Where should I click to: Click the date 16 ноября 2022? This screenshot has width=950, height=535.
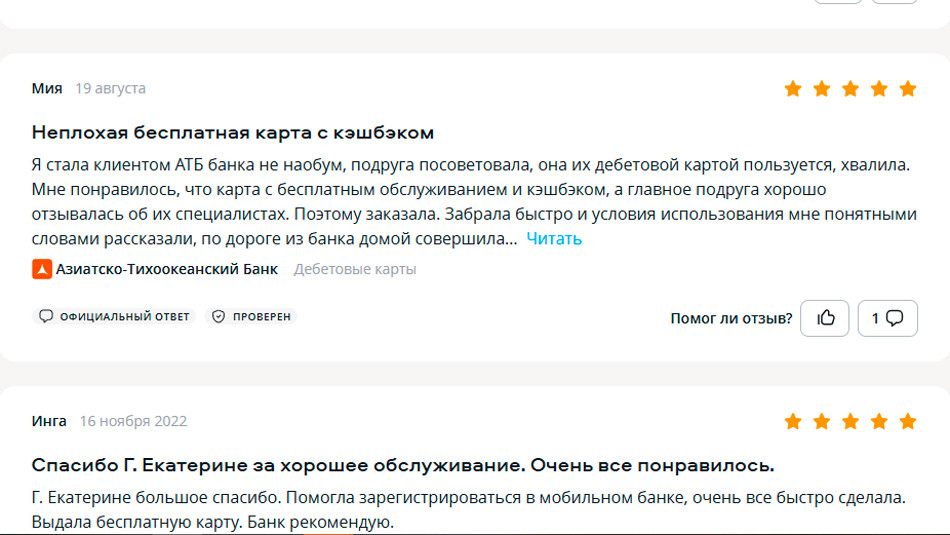(133, 421)
